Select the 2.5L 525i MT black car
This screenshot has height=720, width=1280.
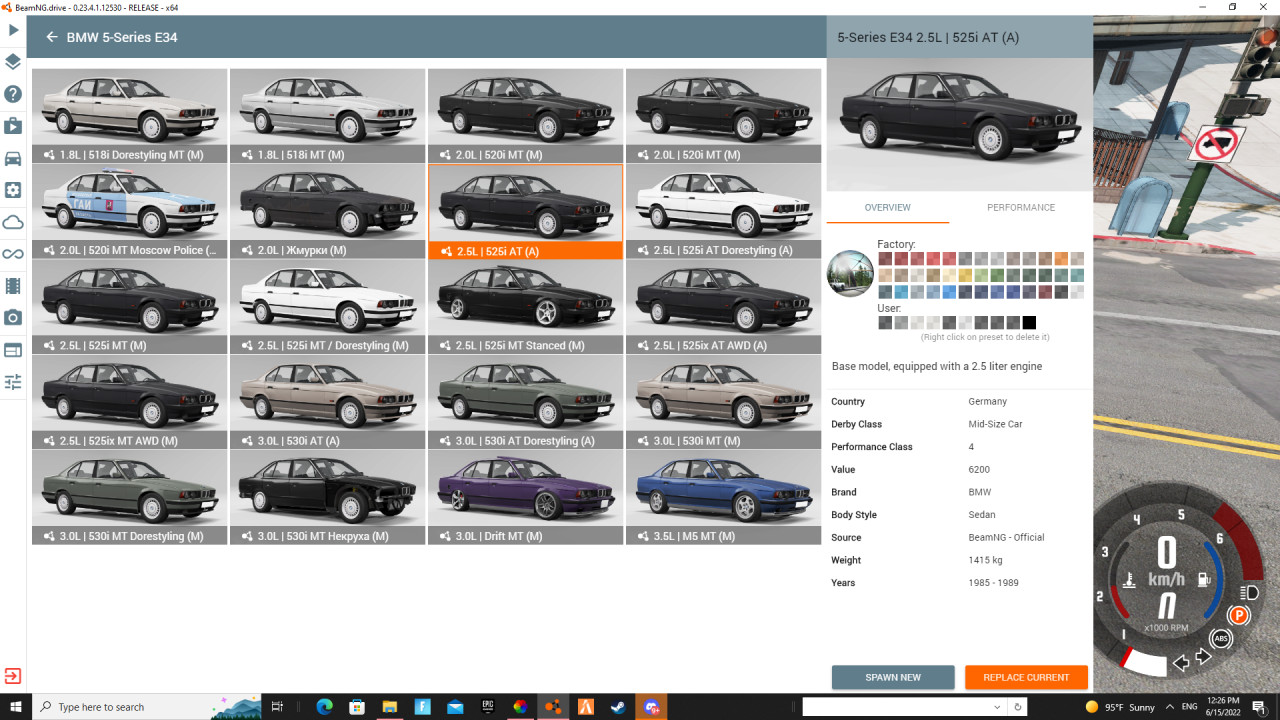[130, 306]
